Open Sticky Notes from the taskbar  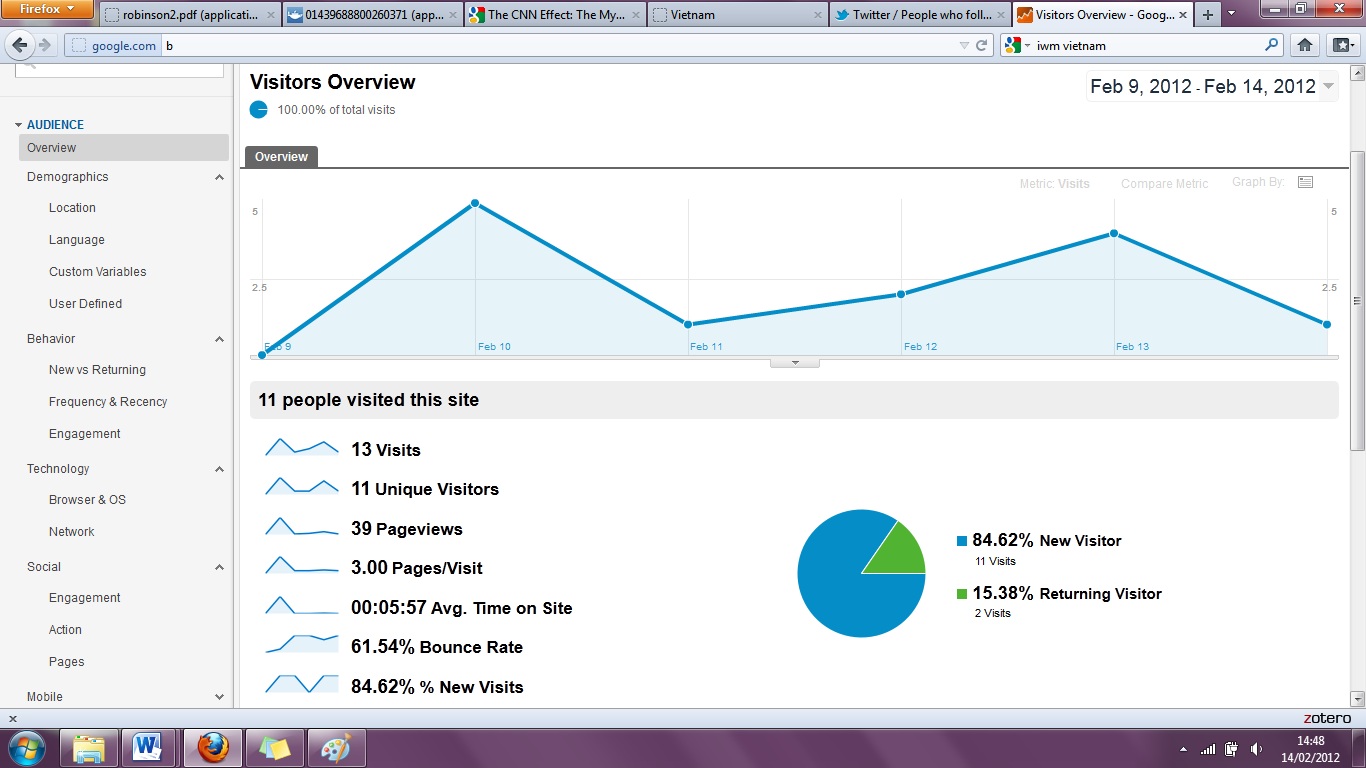click(274, 747)
